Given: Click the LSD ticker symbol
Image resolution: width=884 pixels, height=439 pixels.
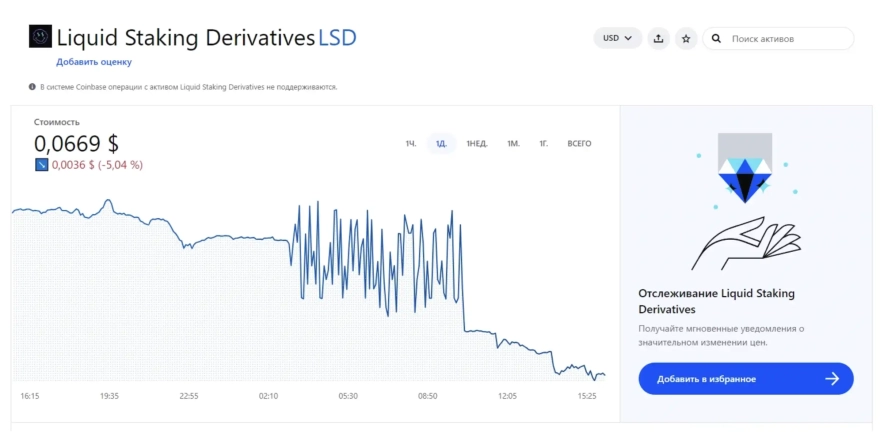Looking at the screenshot, I should point(337,38).
